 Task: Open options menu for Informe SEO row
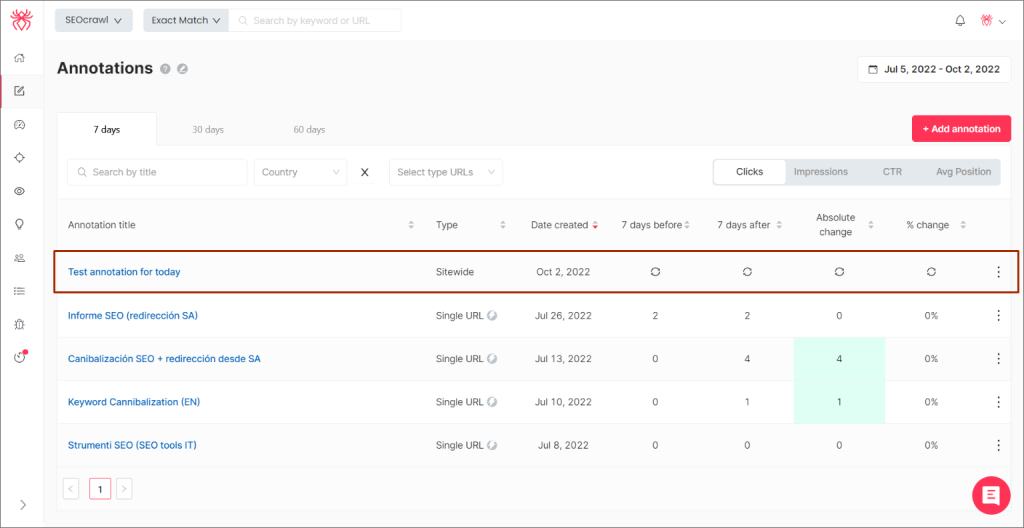[998, 316]
